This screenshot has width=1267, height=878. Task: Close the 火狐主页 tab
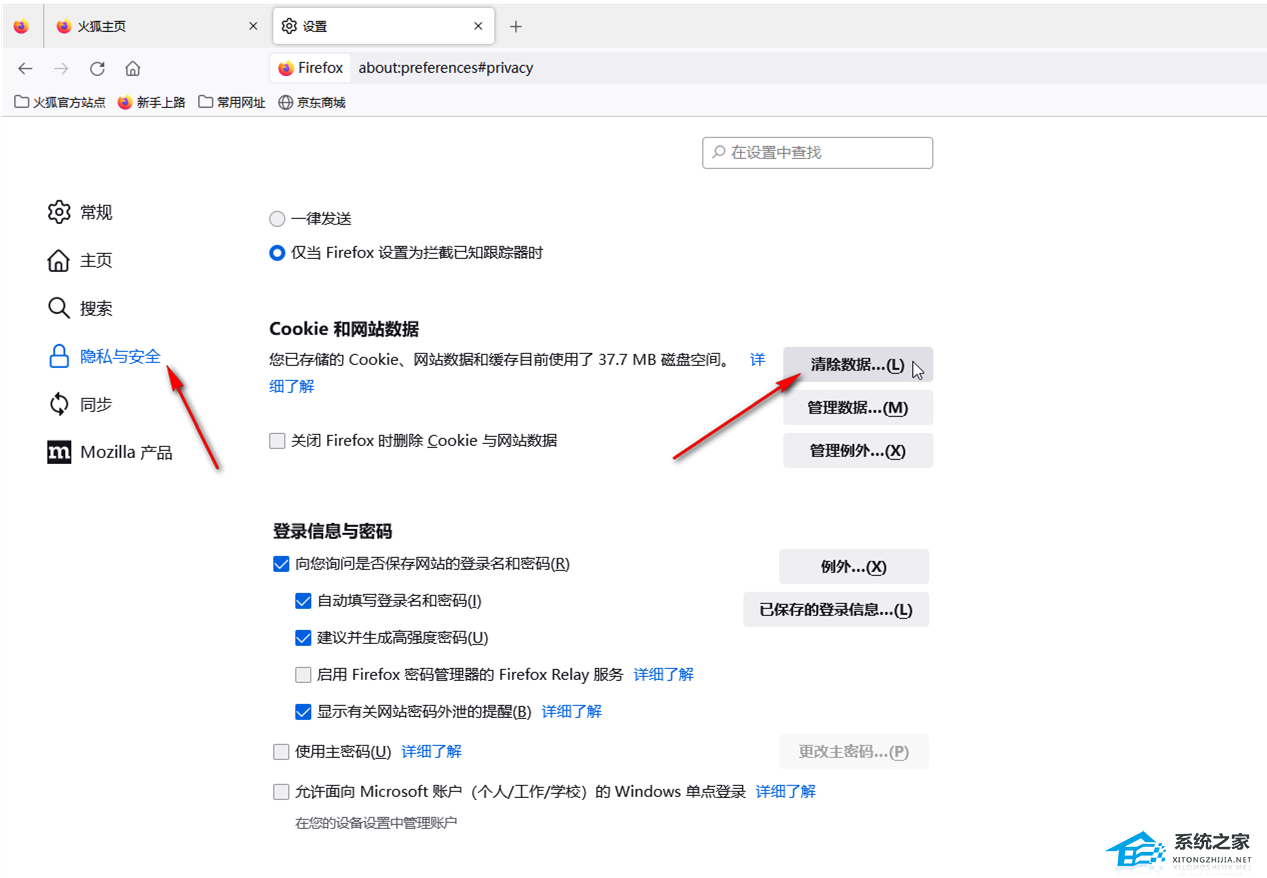[253, 27]
